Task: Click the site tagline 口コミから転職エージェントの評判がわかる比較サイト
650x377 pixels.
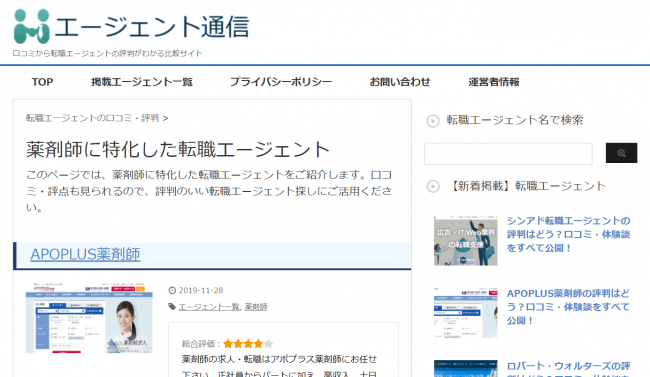Action: click(107, 54)
